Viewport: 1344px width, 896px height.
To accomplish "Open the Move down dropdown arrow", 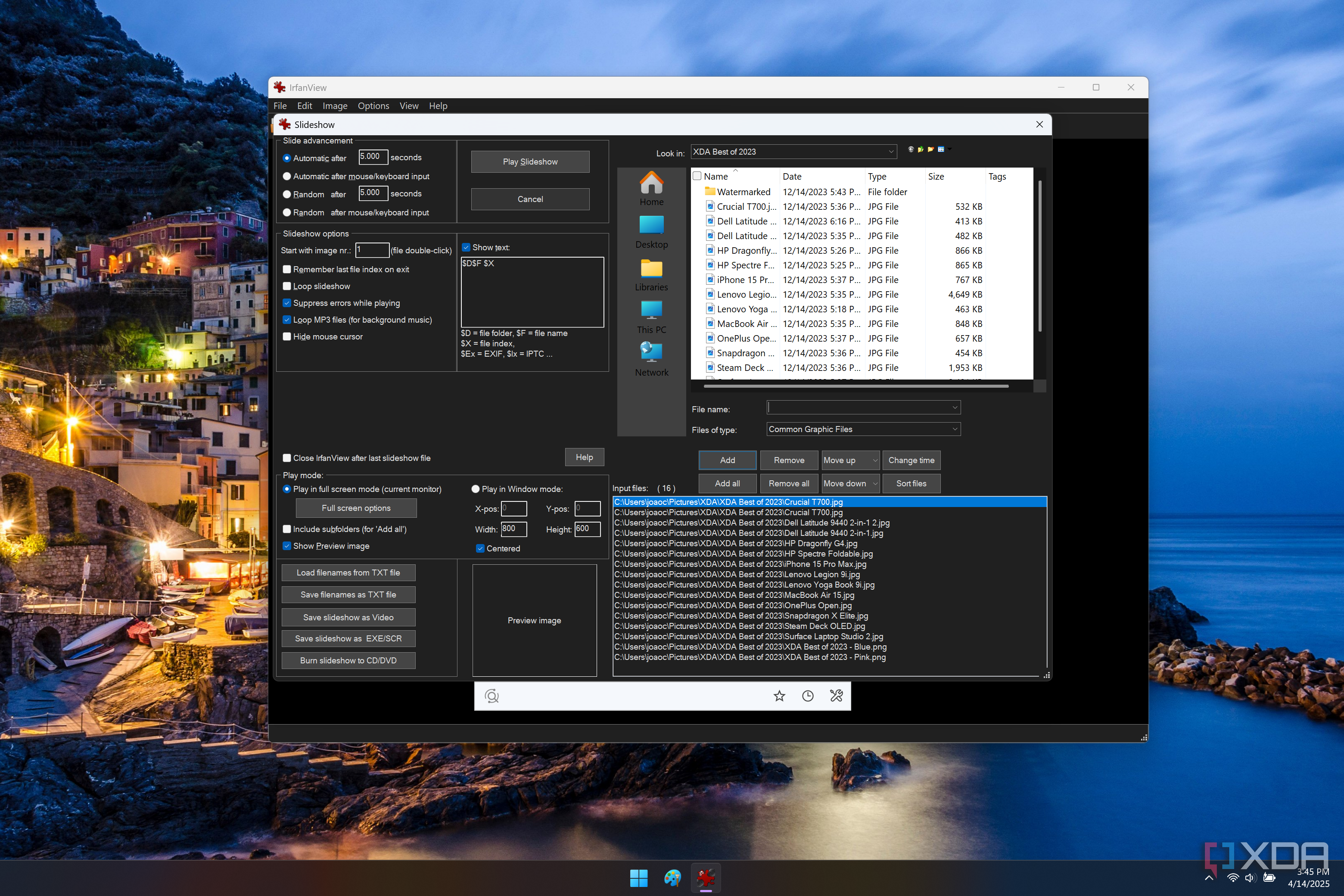I will pos(874,483).
